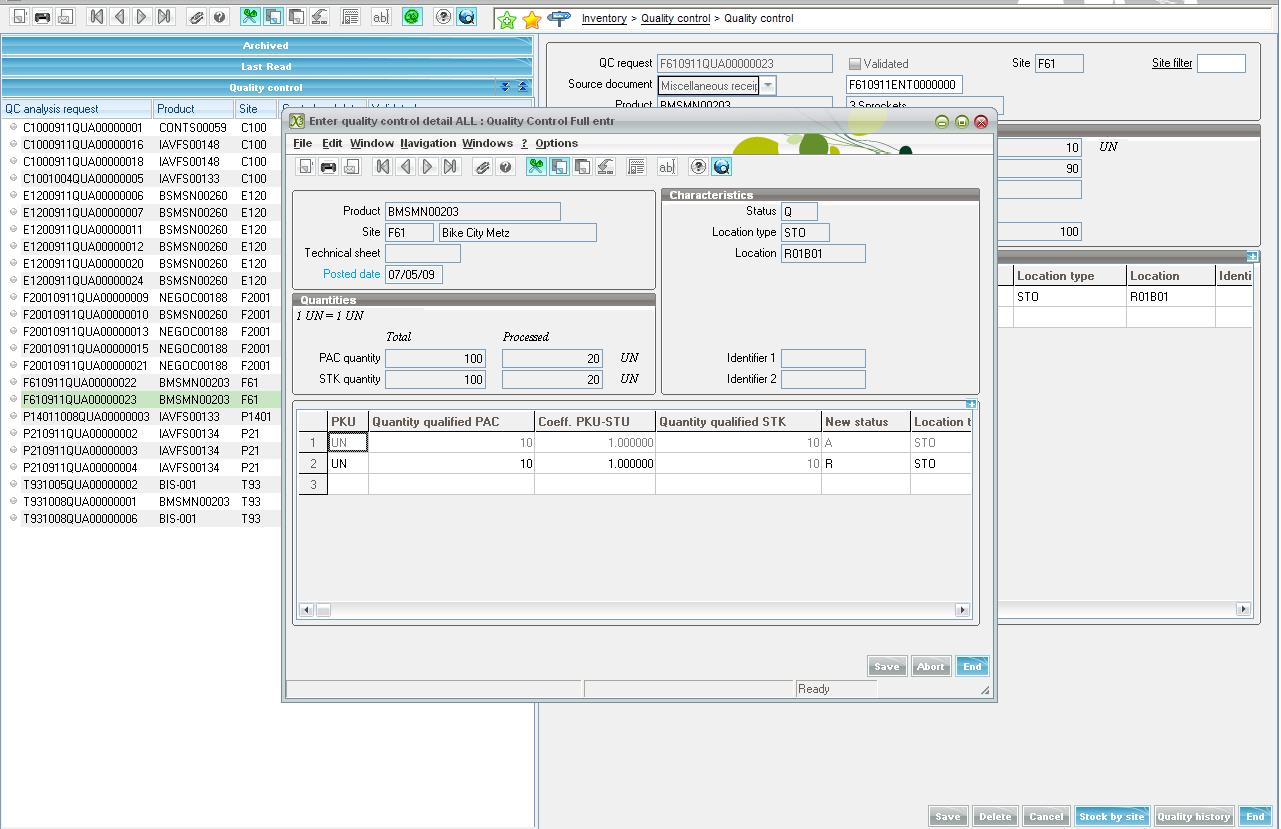Screen dimensions: 1281x829
Task: Open the Source document dropdown
Action: click(x=768, y=85)
